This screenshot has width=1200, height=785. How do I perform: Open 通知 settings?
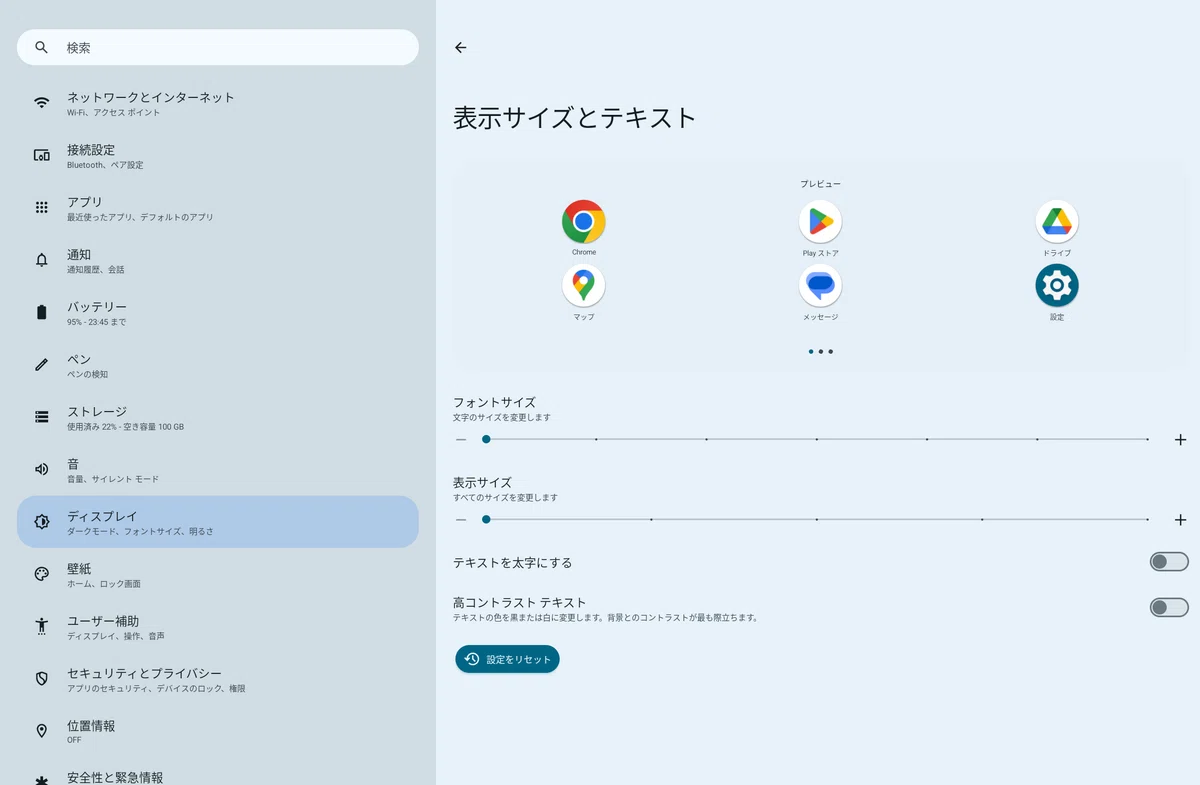[x=218, y=260]
